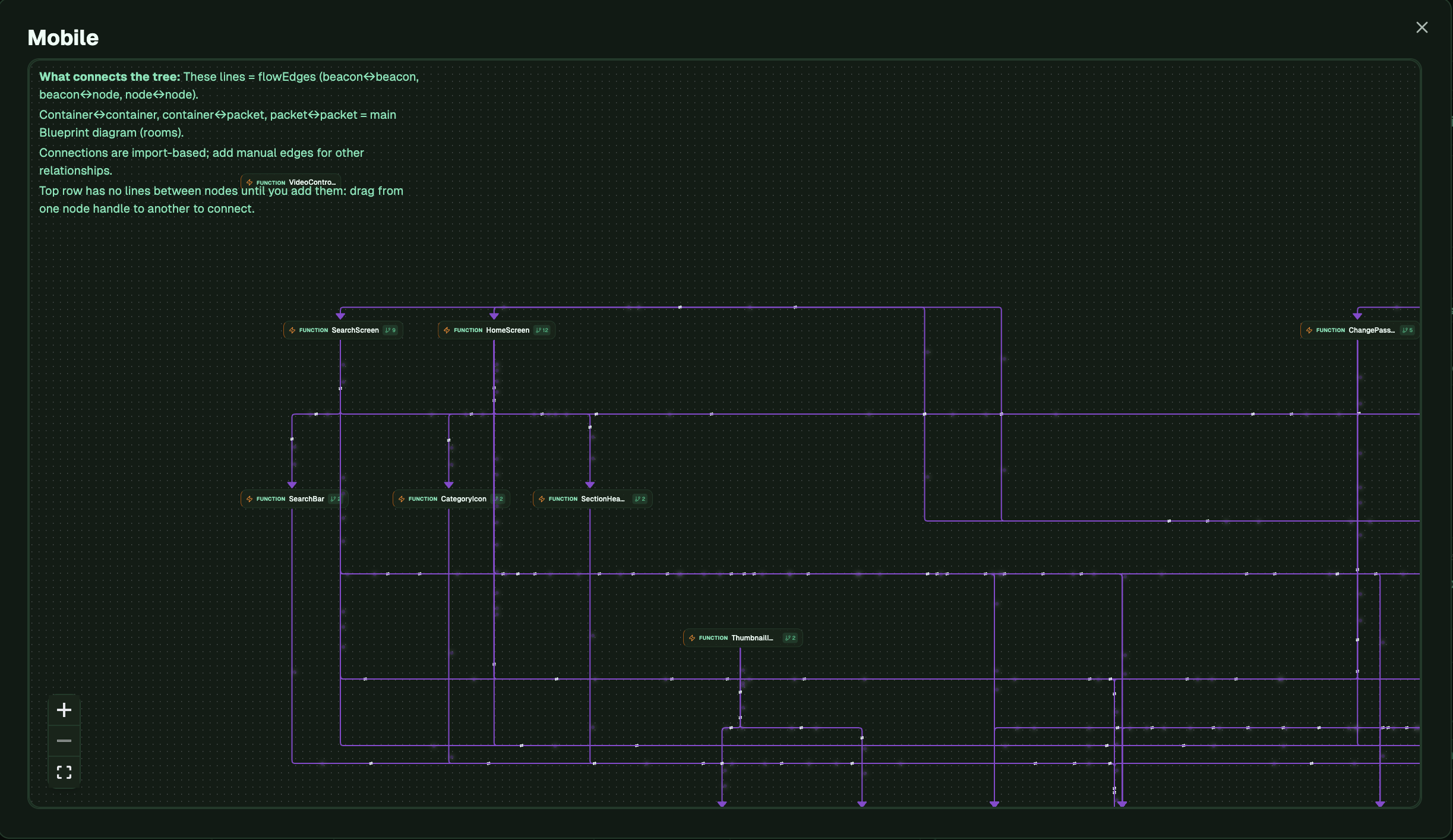Click the fit-view icon below the zoom controls
Screen dimensions: 1453x840
coord(64,772)
